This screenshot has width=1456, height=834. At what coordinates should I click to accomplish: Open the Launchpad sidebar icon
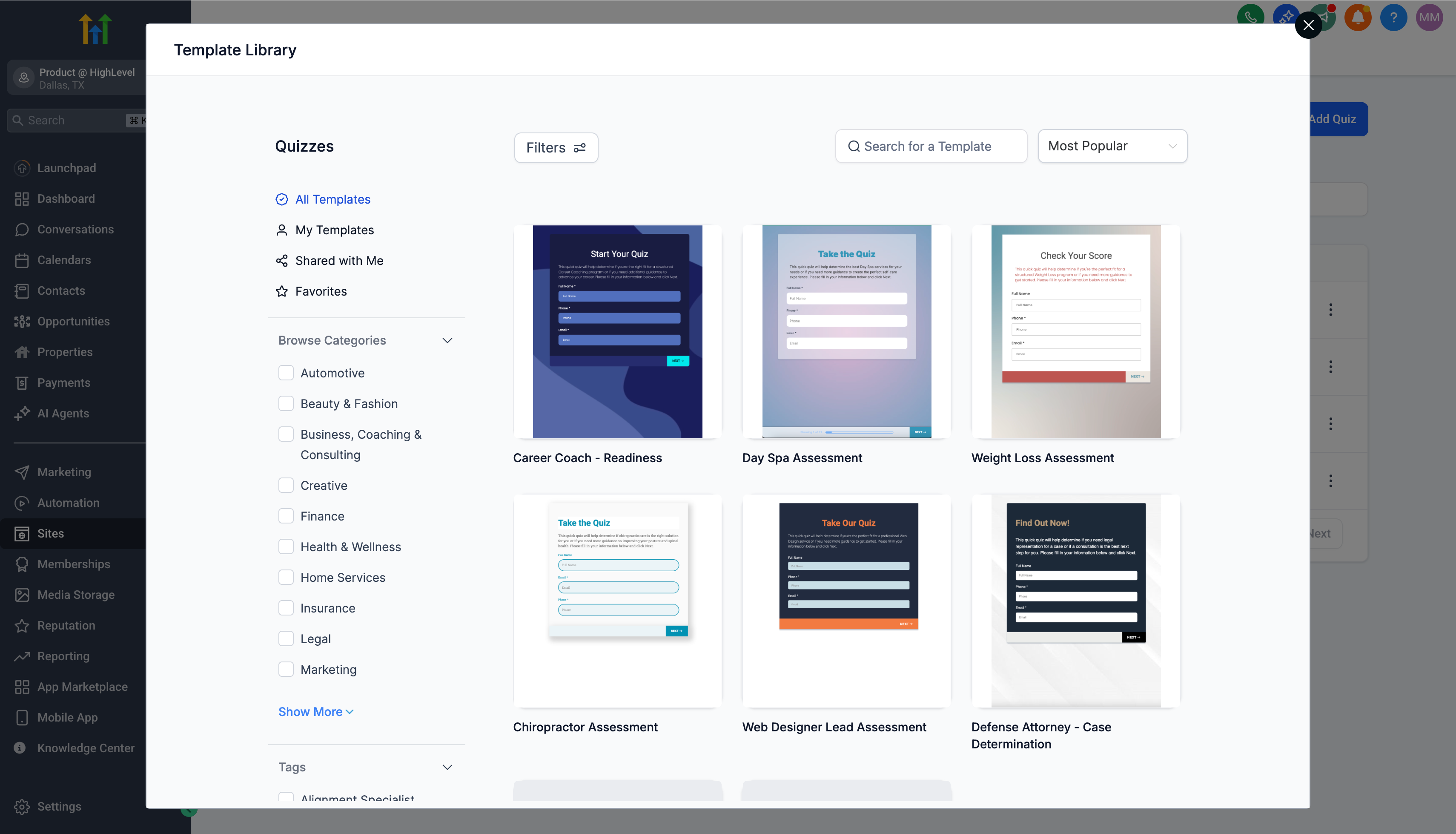pyautogui.click(x=22, y=168)
